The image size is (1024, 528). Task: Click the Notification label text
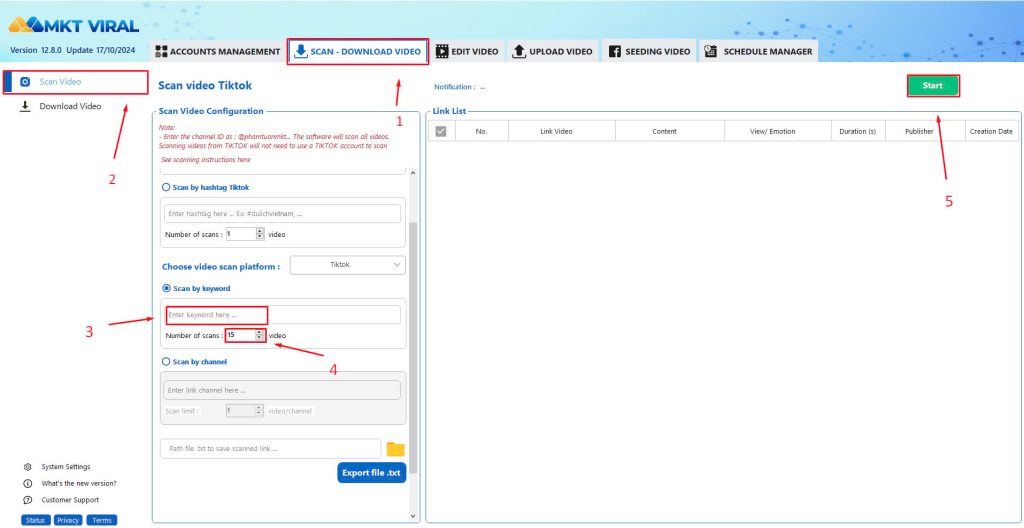tap(455, 87)
